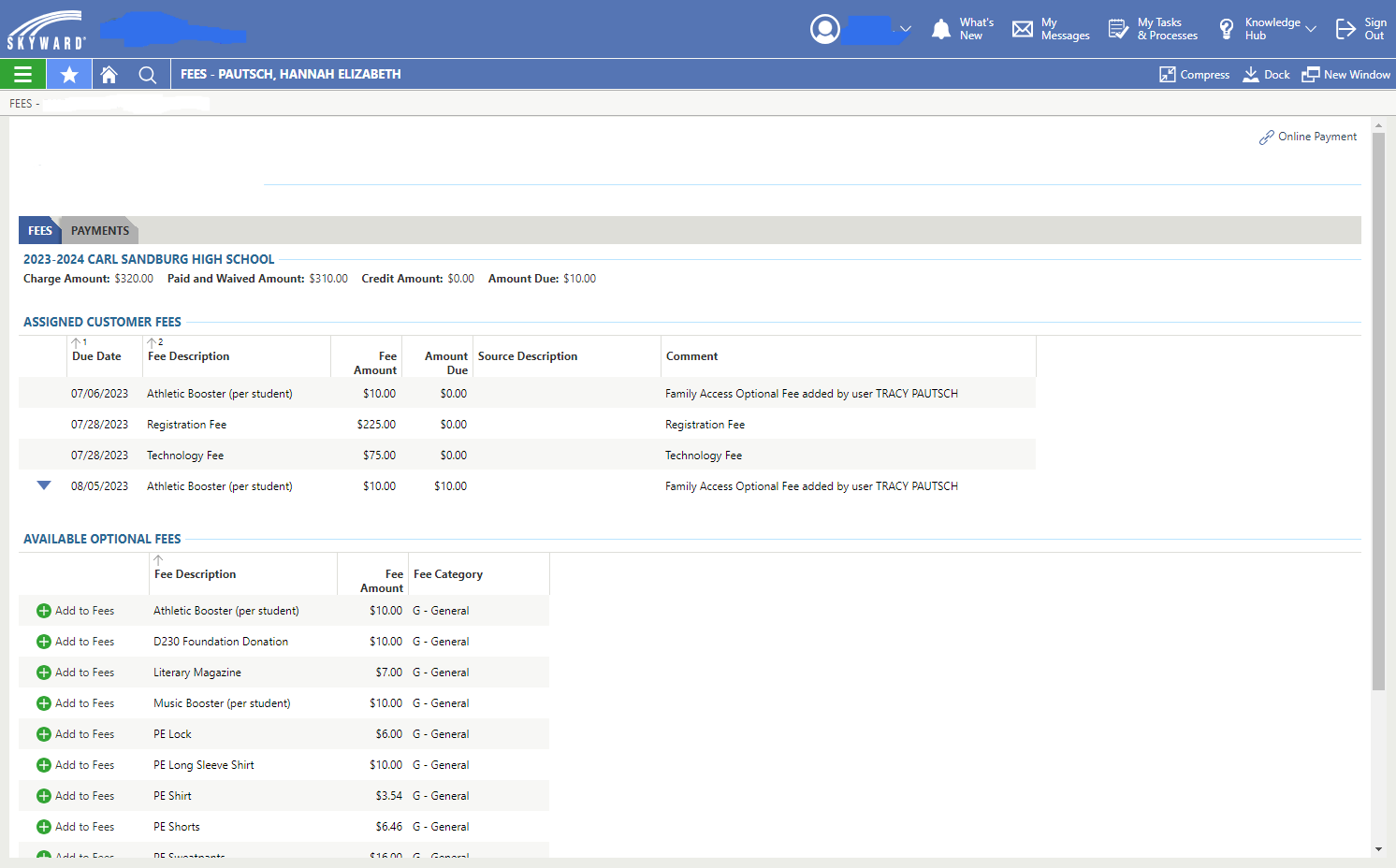Click the Compress view button
Screen dimensions: 1396x868
click(x=1194, y=75)
